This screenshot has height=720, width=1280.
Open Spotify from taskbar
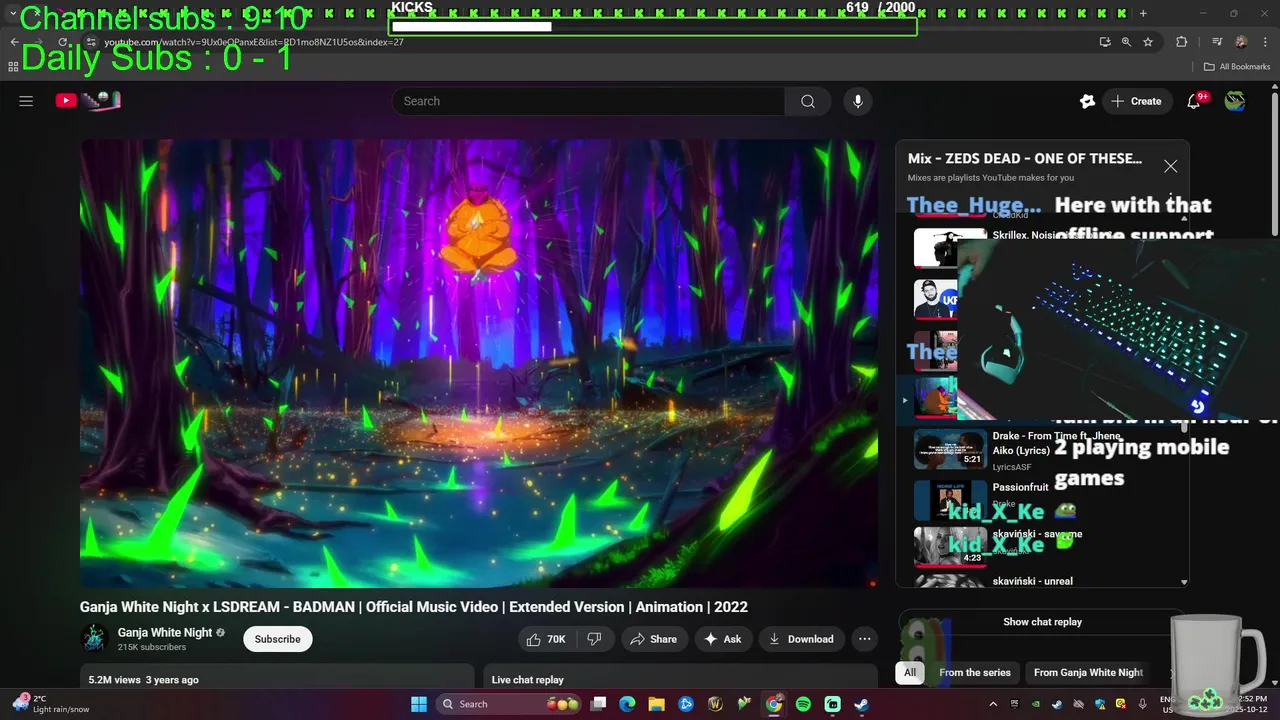pos(803,704)
